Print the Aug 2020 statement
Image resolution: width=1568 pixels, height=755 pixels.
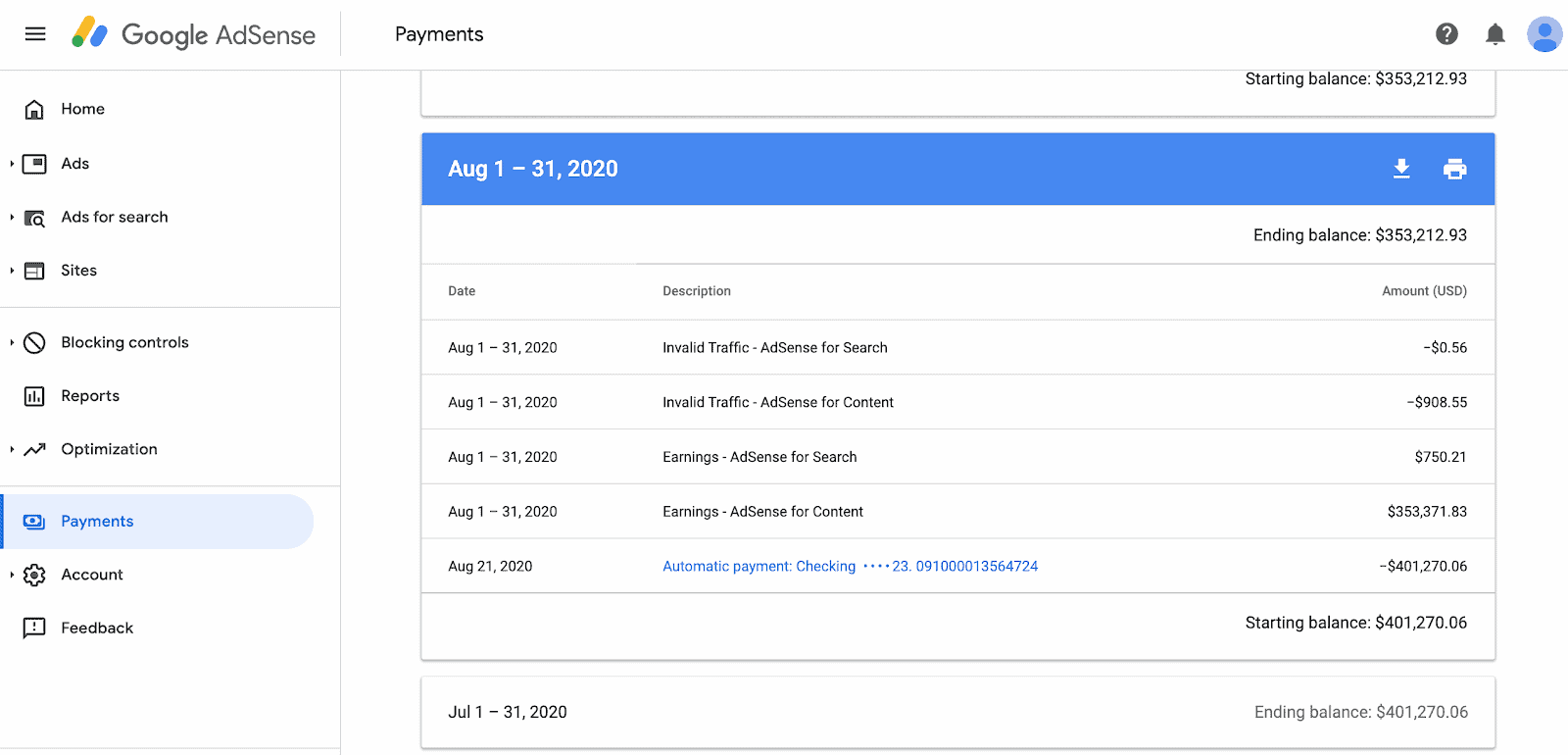coord(1455,169)
